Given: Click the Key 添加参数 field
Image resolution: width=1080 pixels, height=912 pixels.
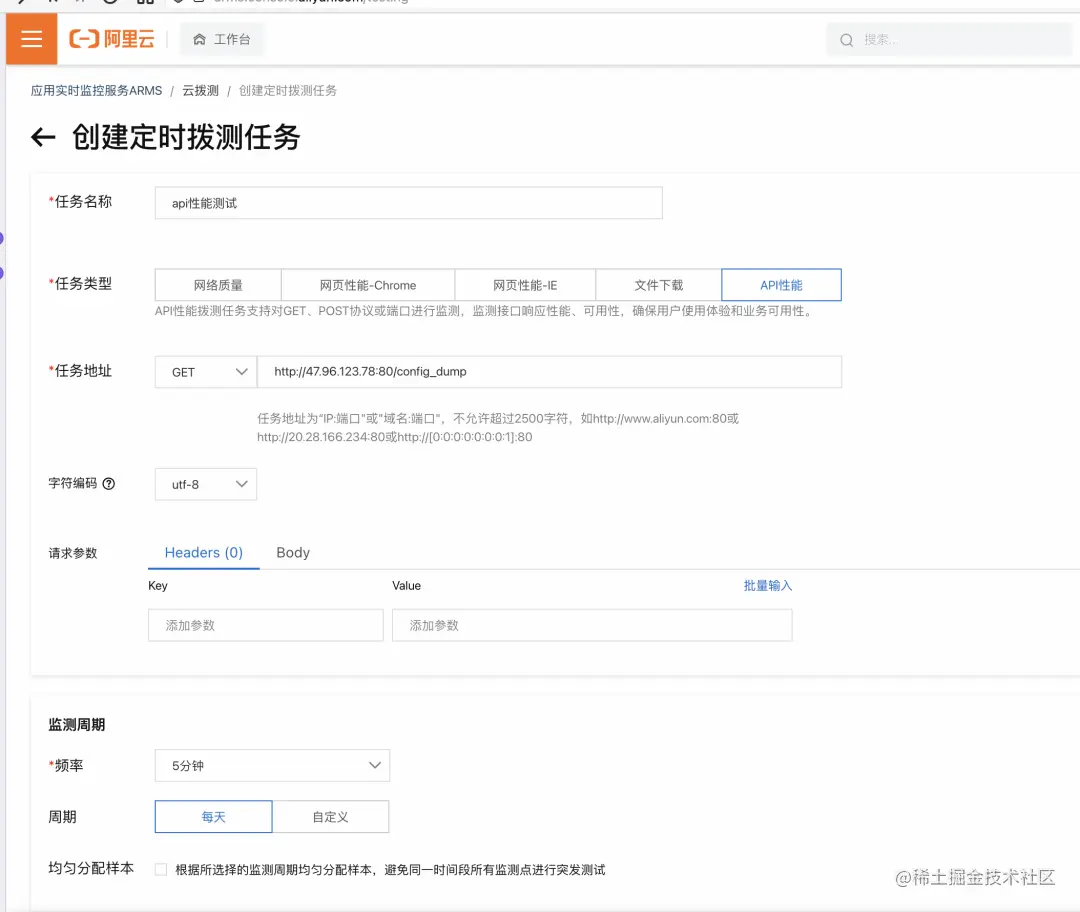Looking at the screenshot, I should pos(266,625).
